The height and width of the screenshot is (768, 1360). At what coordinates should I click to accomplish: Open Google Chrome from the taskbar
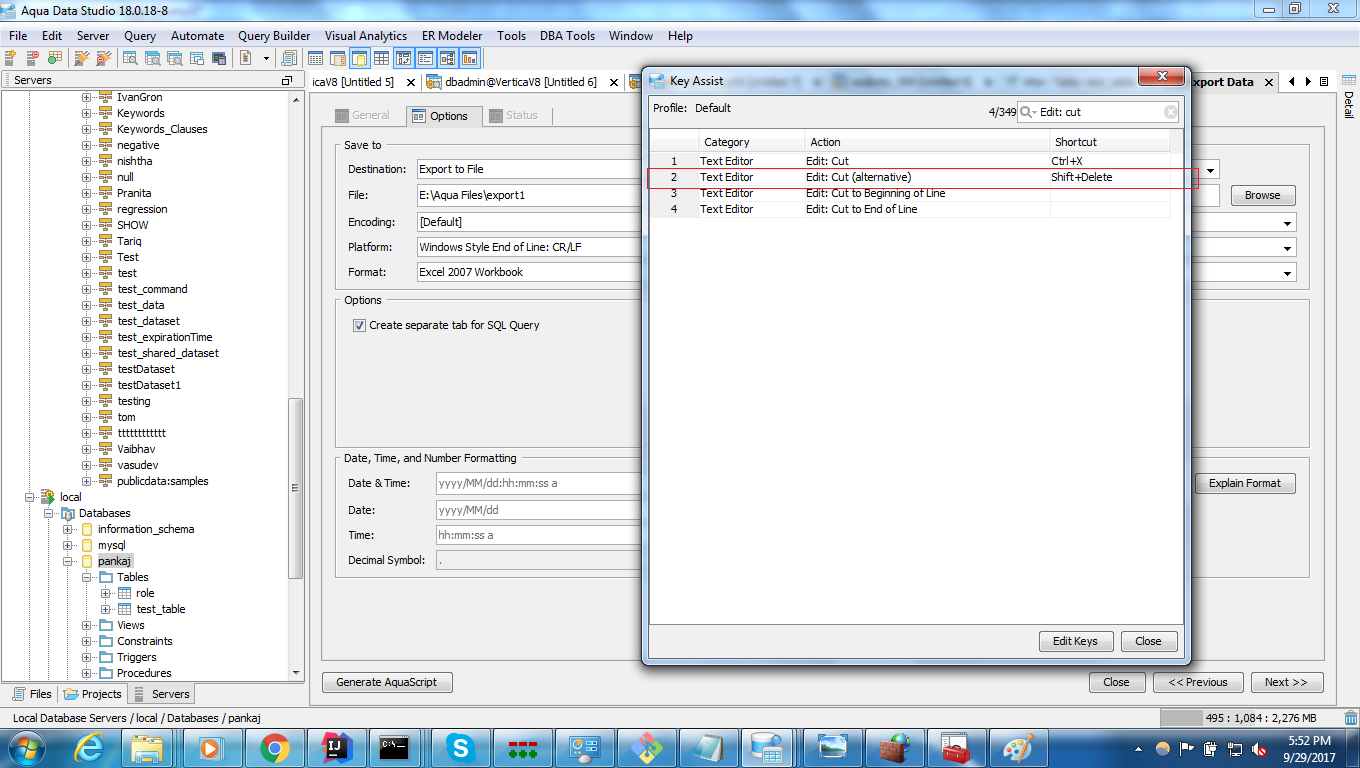coord(275,747)
